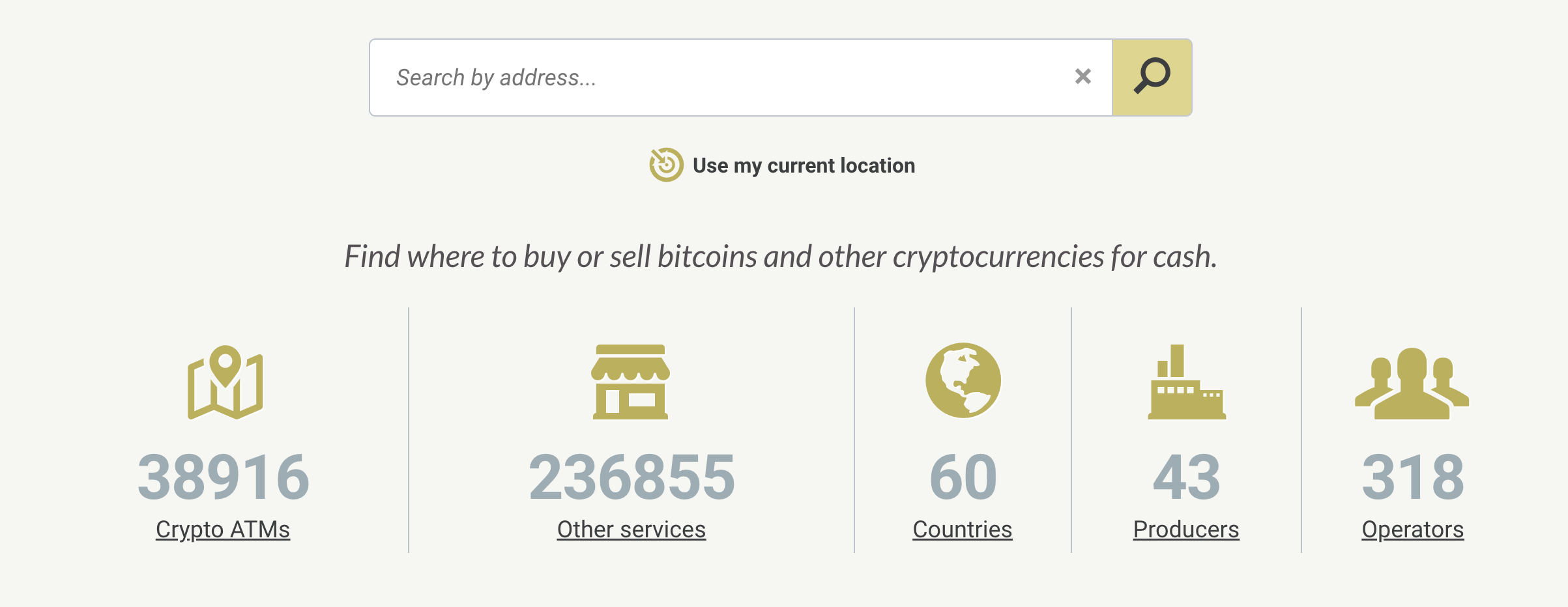The height and width of the screenshot is (607, 1568).
Task: Click the 236855 Other services count
Action: pos(633,475)
